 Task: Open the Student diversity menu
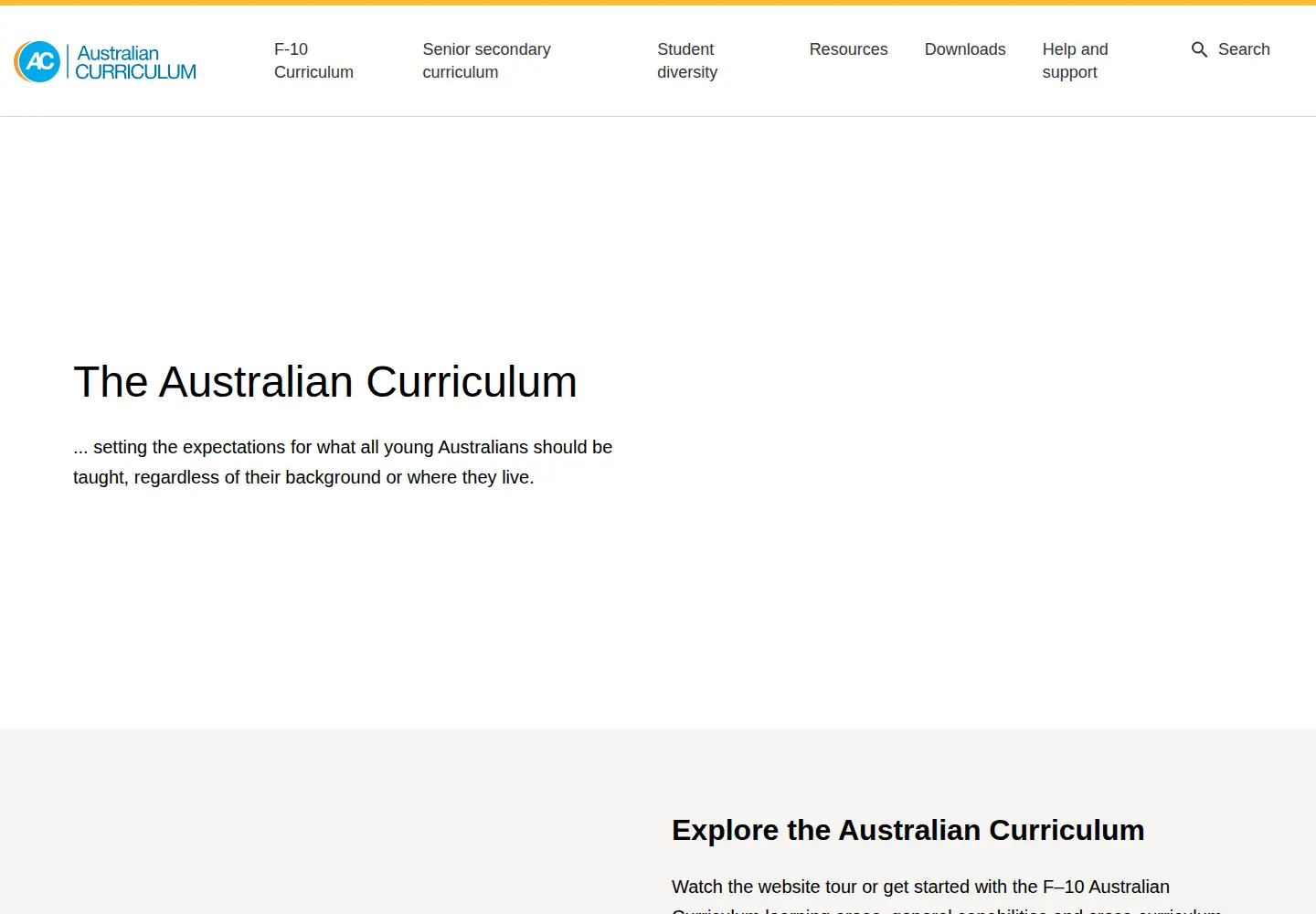(x=687, y=60)
